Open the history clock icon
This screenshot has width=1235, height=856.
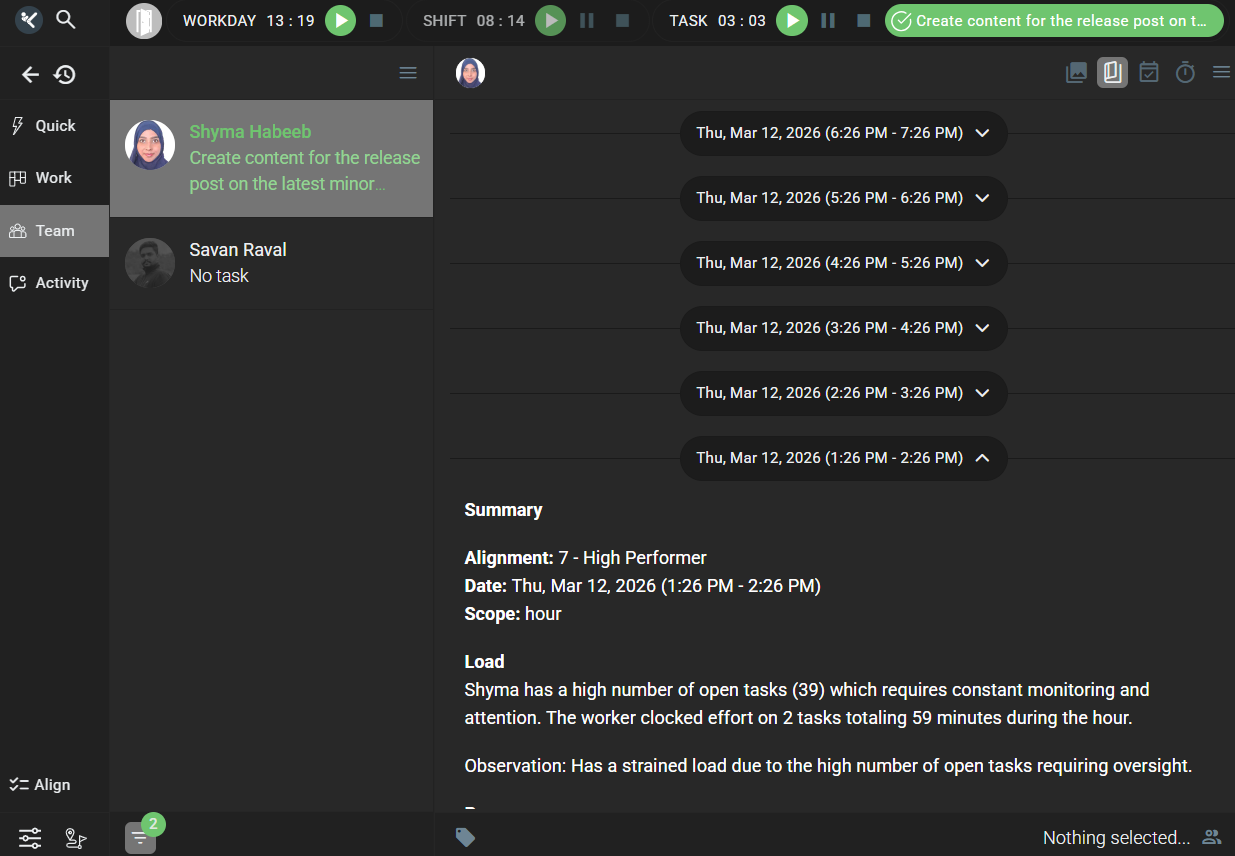click(65, 75)
